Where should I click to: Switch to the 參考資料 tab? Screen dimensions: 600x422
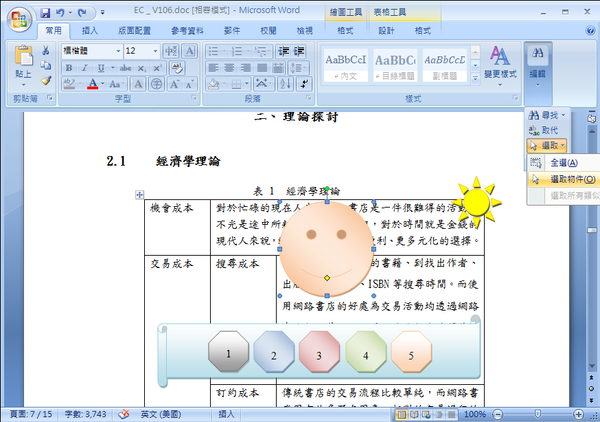(187, 31)
